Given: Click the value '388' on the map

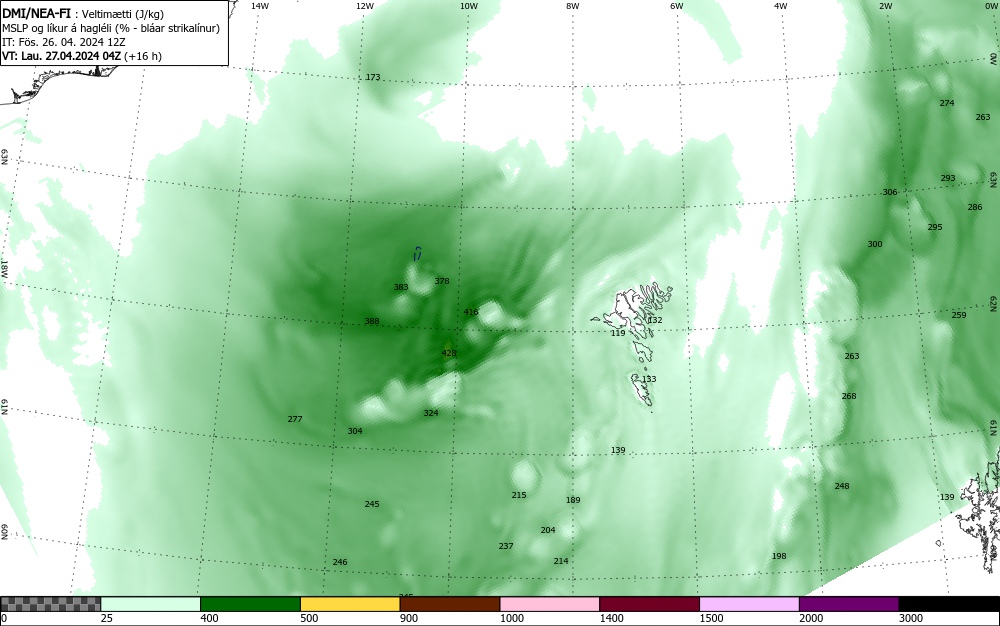Looking at the screenshot, I should [x=372, y=321].
